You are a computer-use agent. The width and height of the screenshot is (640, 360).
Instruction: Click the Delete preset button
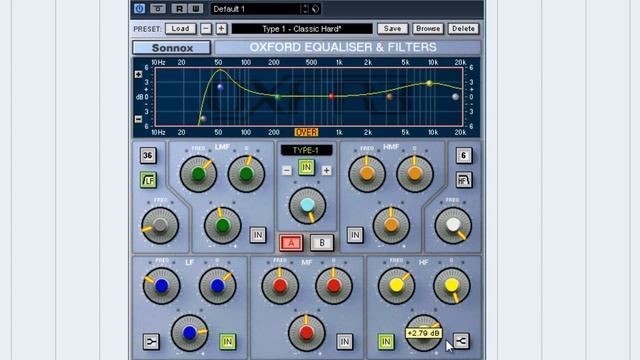click(x=463, y=29)
